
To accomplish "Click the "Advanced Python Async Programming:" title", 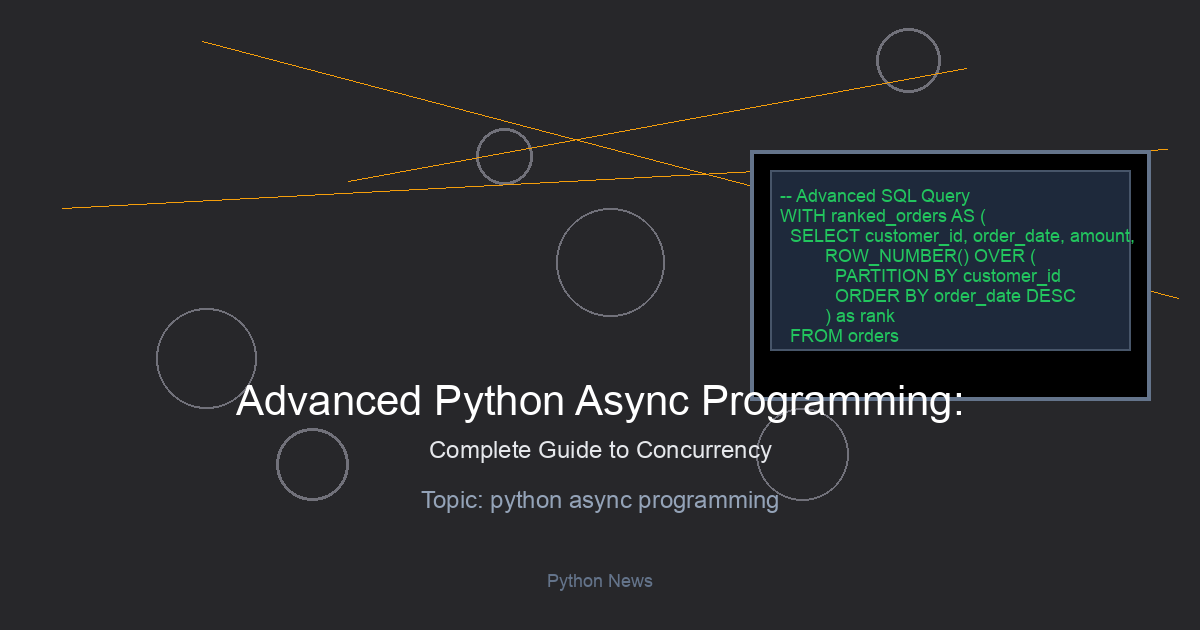I will pos(600,401).
